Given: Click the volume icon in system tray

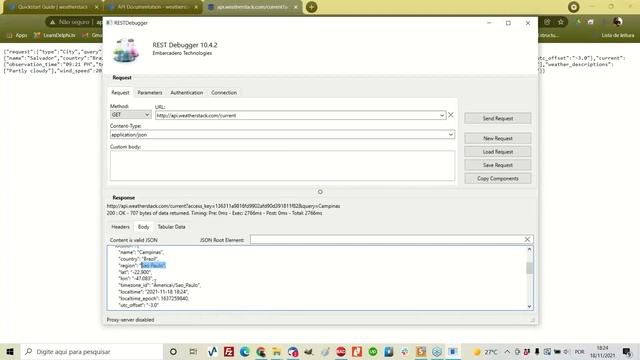Looking at the screenshot, I should click(x=566, y=351).
